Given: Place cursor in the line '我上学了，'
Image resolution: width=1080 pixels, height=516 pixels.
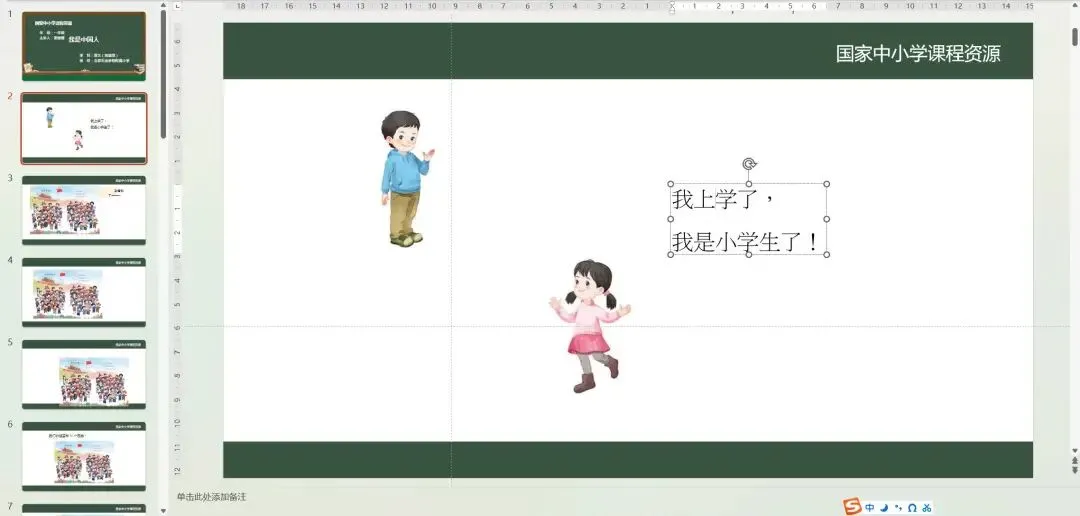Looking at the screenshot, I should 723,200.
